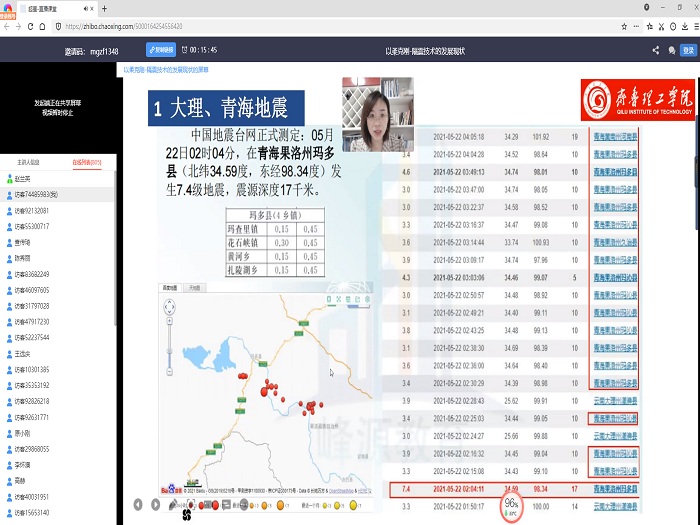The width and height of the screenshot is (700, 525).
Task: Go to previous slide arrow
Action: click(x=138, y=505)
